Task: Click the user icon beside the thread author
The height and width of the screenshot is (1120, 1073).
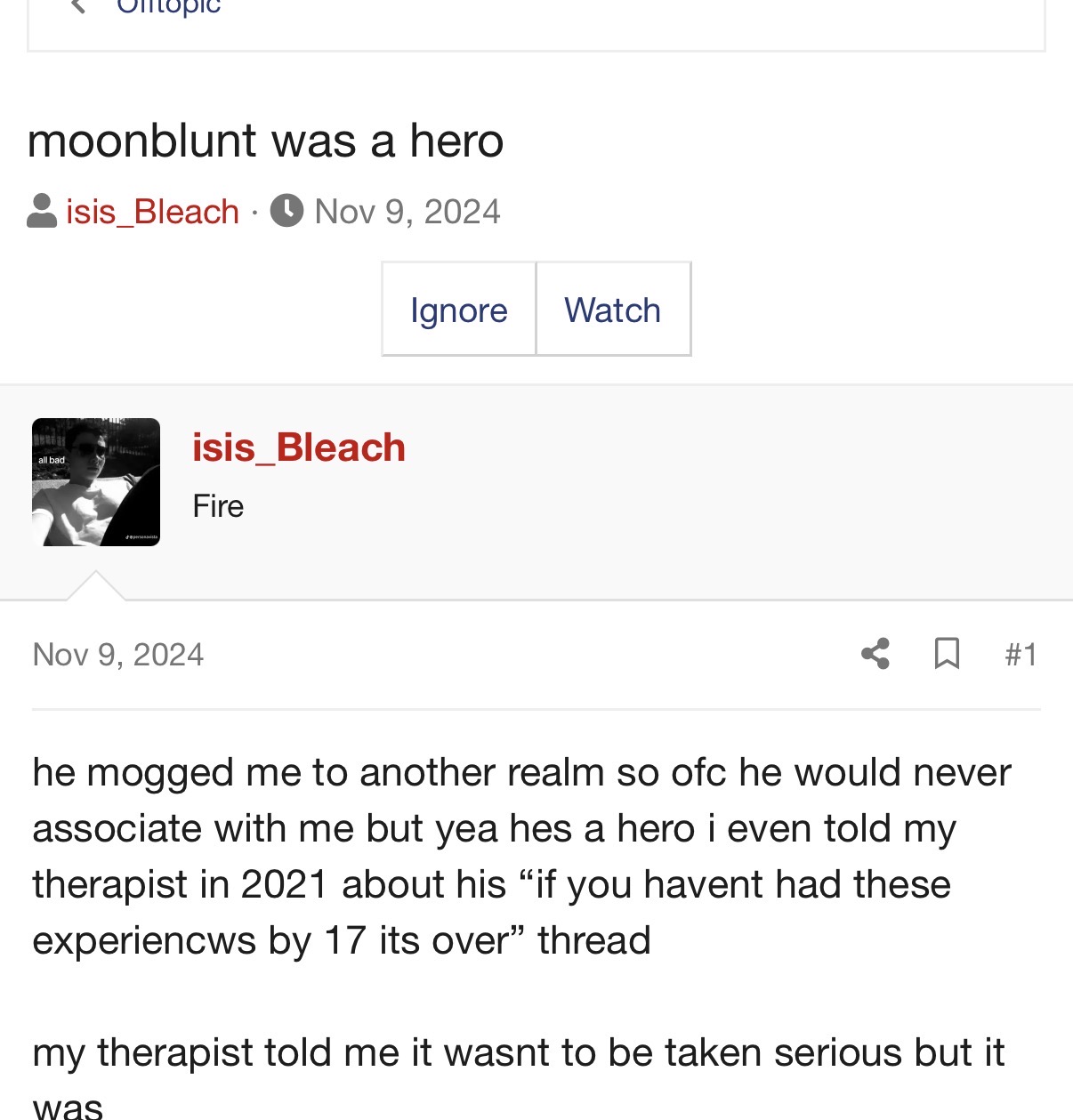Action: 42,212
